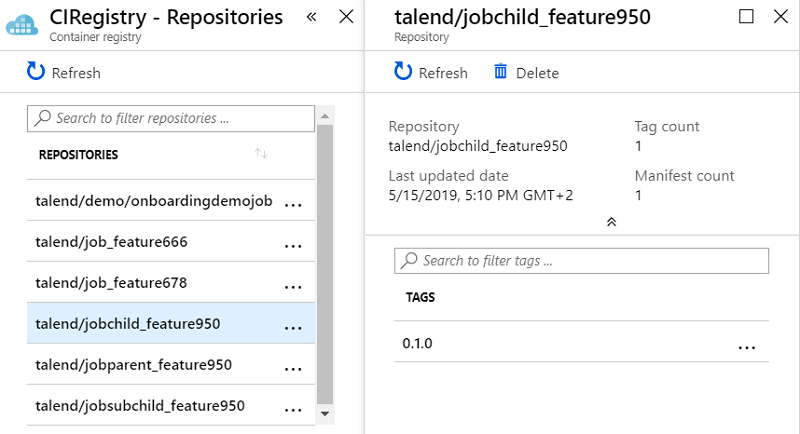Sort repositories using the sort arrows
The image size is (800, 434).
261,154
